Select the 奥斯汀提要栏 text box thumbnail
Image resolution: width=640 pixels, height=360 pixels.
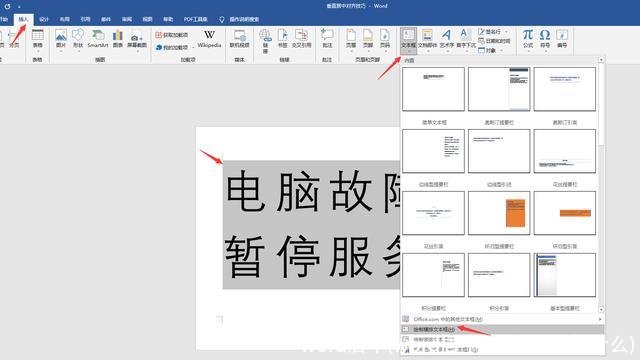(499, 89)
